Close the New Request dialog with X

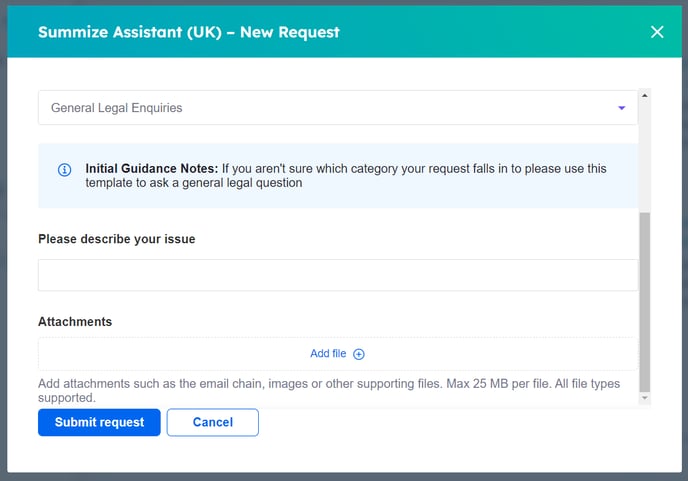657,32
